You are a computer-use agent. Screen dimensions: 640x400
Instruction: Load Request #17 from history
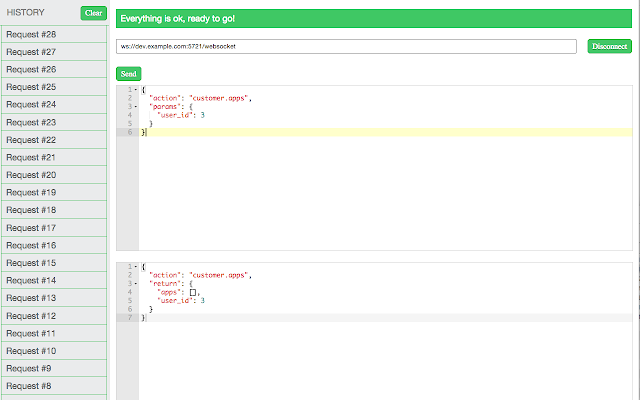coord(54,228)
